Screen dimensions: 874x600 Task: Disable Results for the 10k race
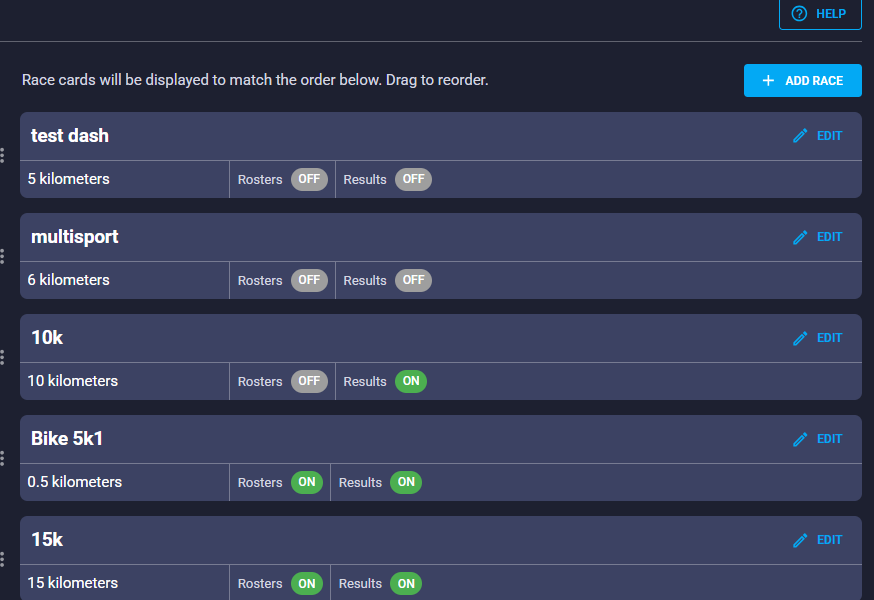point(411,381)
